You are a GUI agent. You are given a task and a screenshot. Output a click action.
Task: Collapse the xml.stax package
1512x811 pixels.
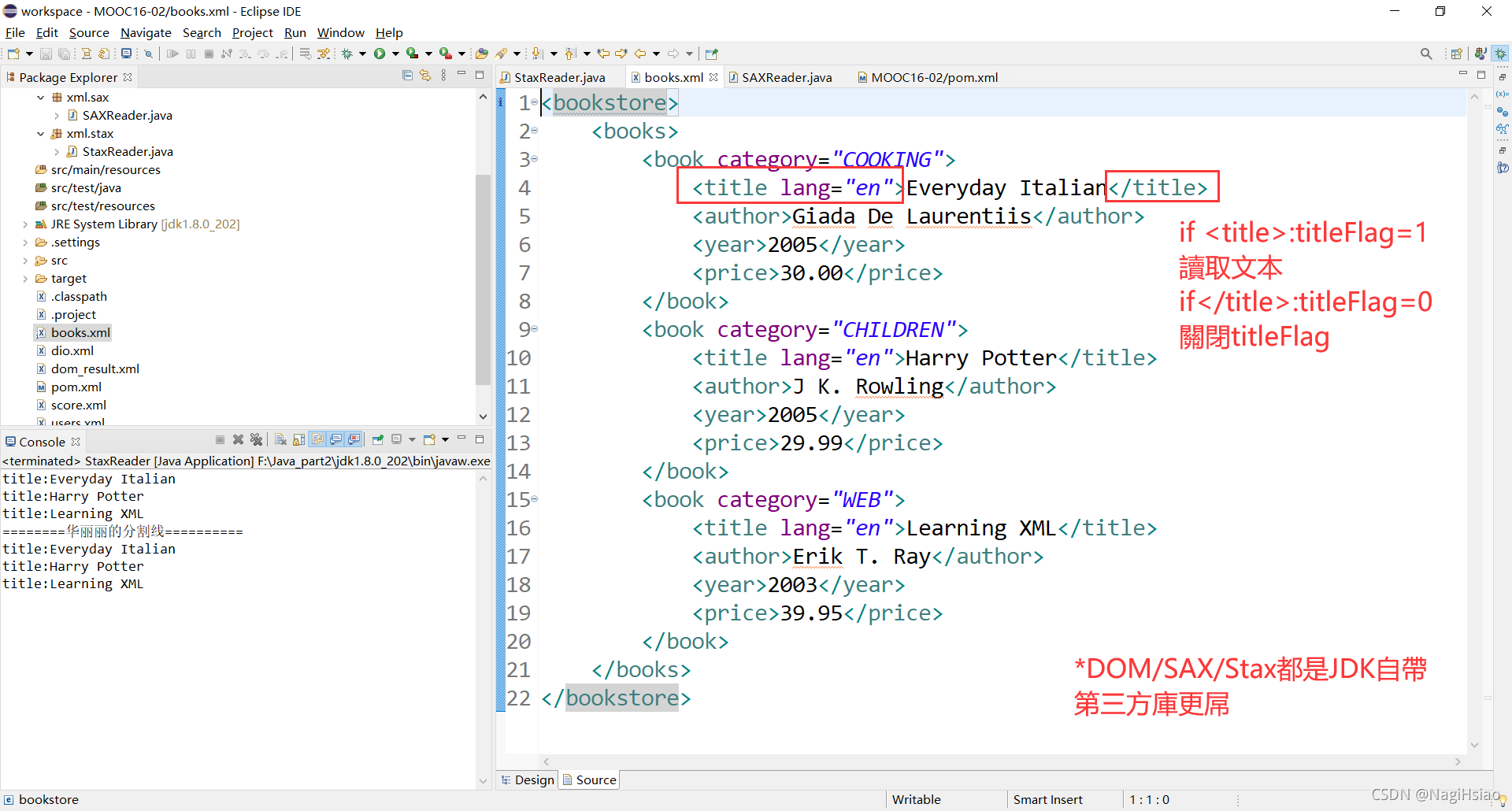click(41, 134)
